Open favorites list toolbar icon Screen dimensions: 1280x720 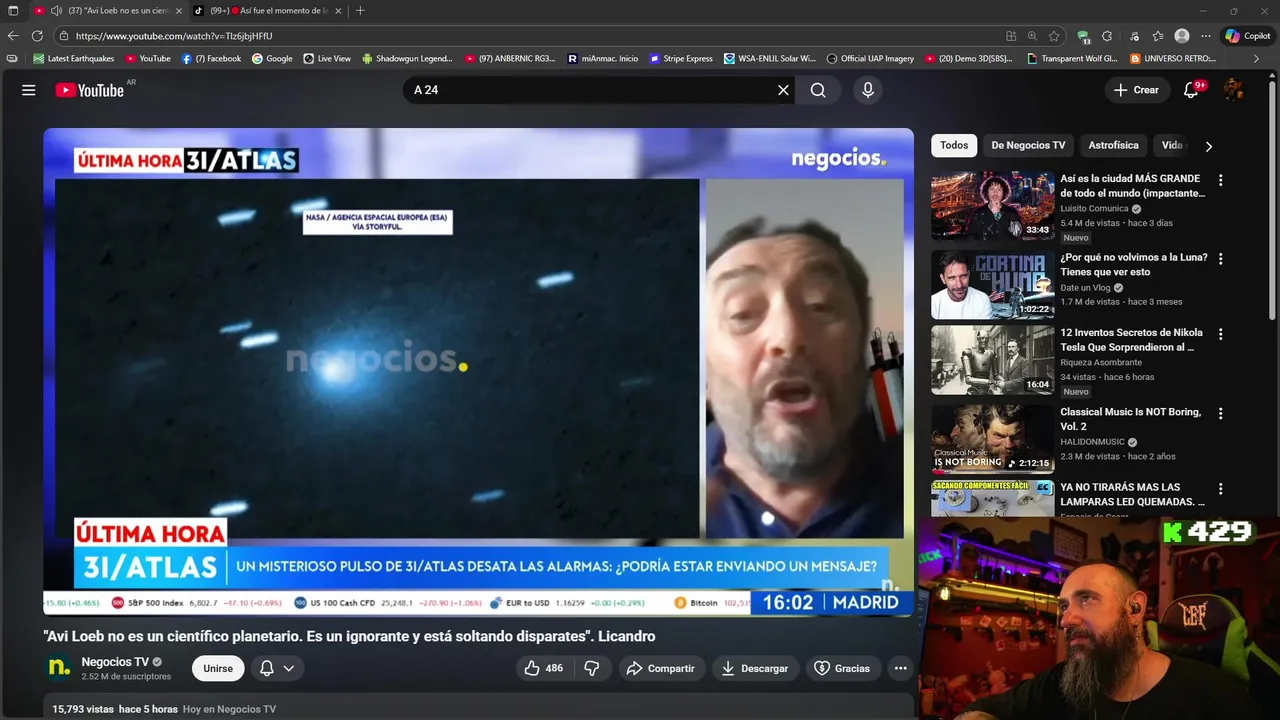(1157, 36)
